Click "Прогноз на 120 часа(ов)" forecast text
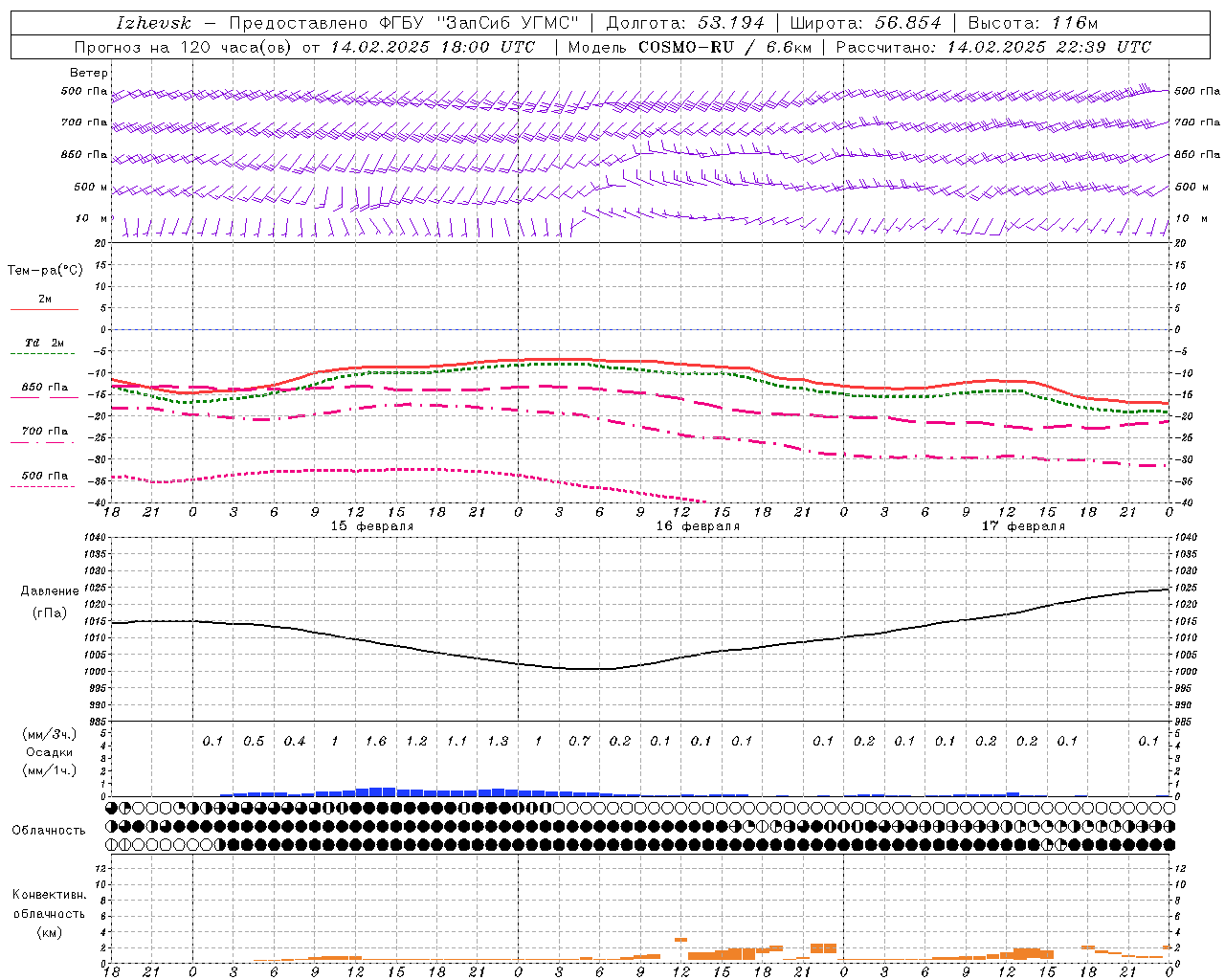 (185, 47)
